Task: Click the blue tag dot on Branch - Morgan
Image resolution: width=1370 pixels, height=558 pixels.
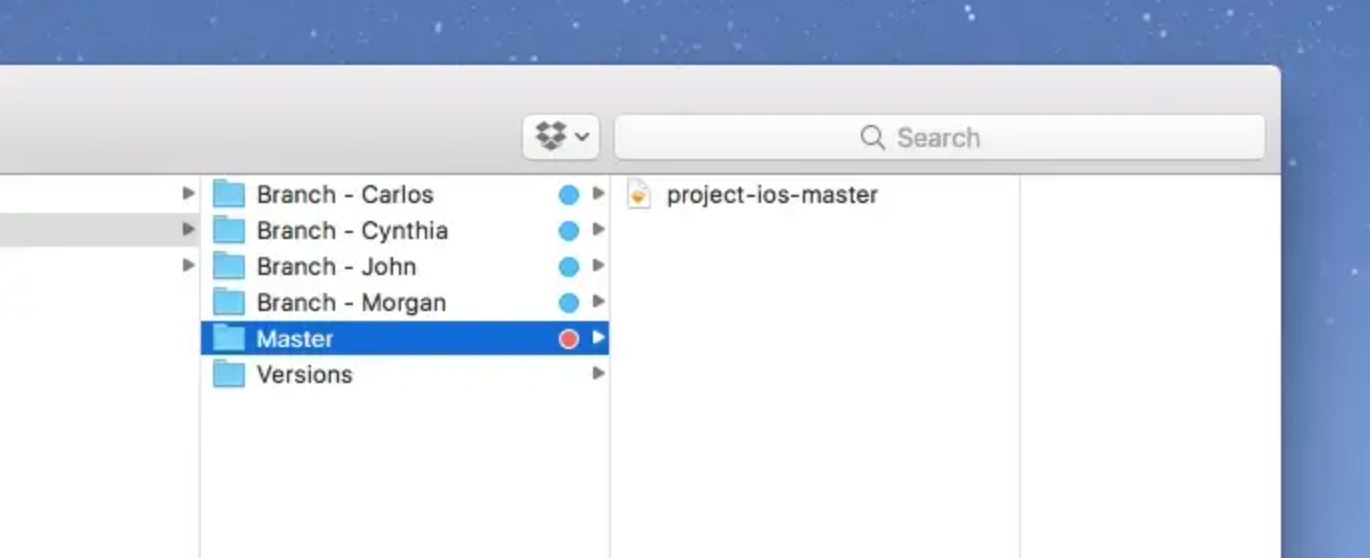Action: click(569, 303)
